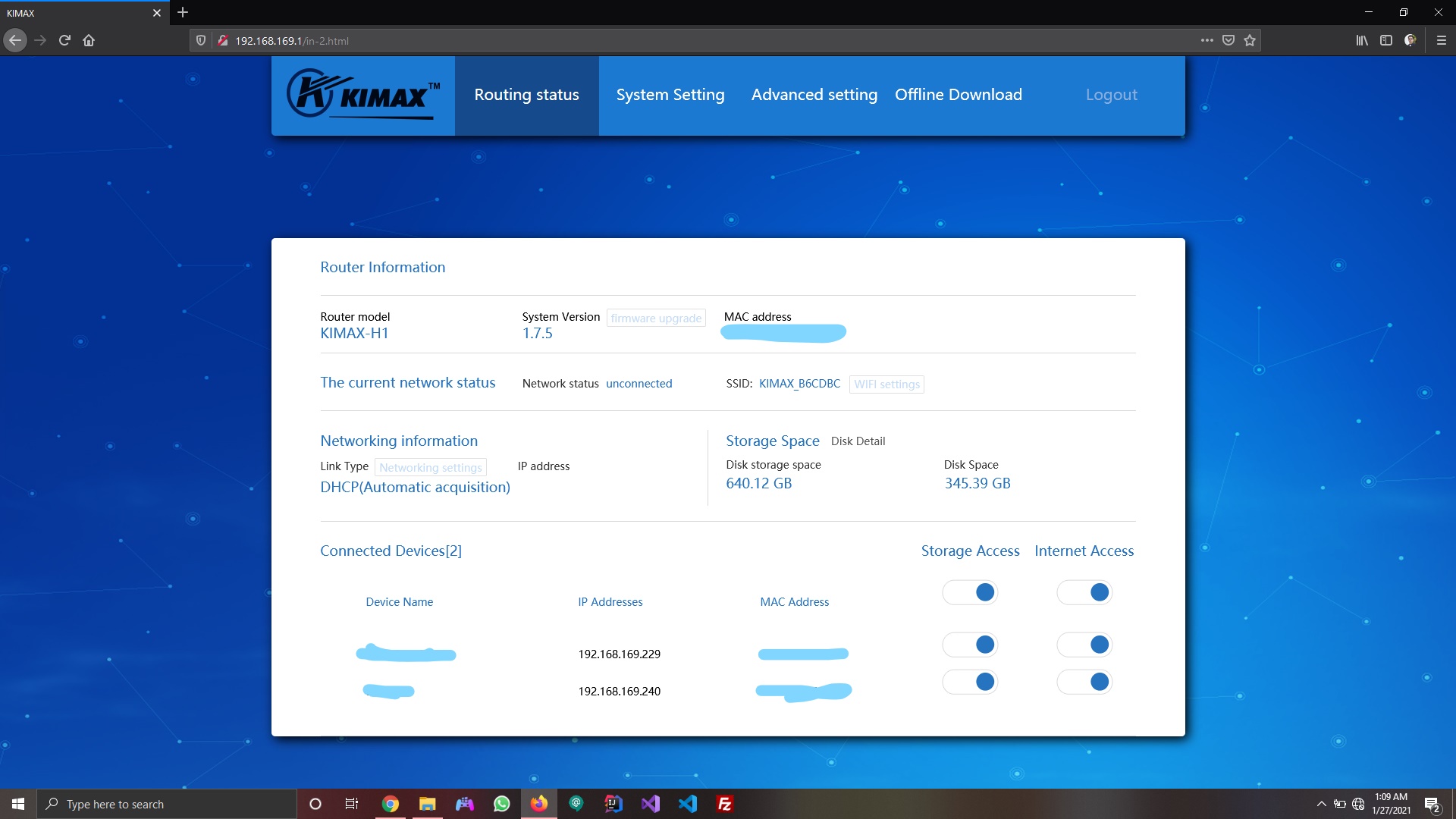The height and width of the screenshot is (819, 1456).
Task: Click the firmware upgrade button
Action: 656,318
